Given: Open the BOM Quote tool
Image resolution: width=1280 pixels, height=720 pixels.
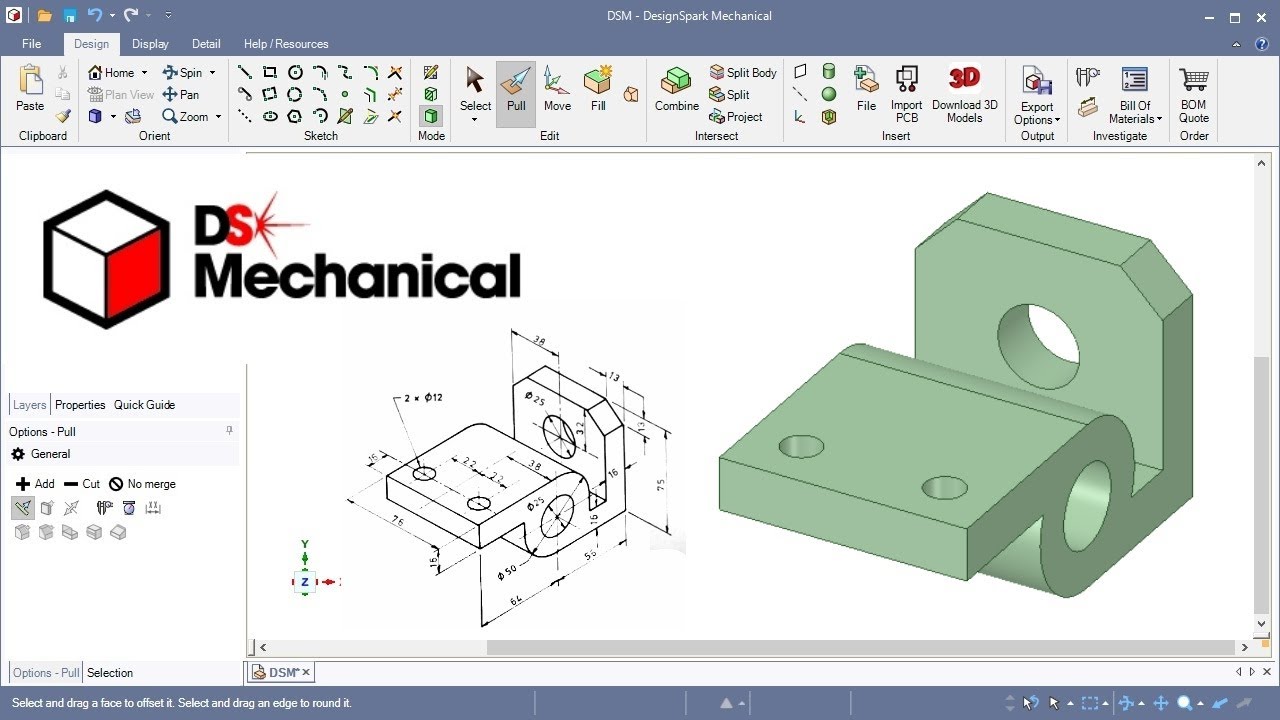Looking at the screenshot, I should [1194, 94].
